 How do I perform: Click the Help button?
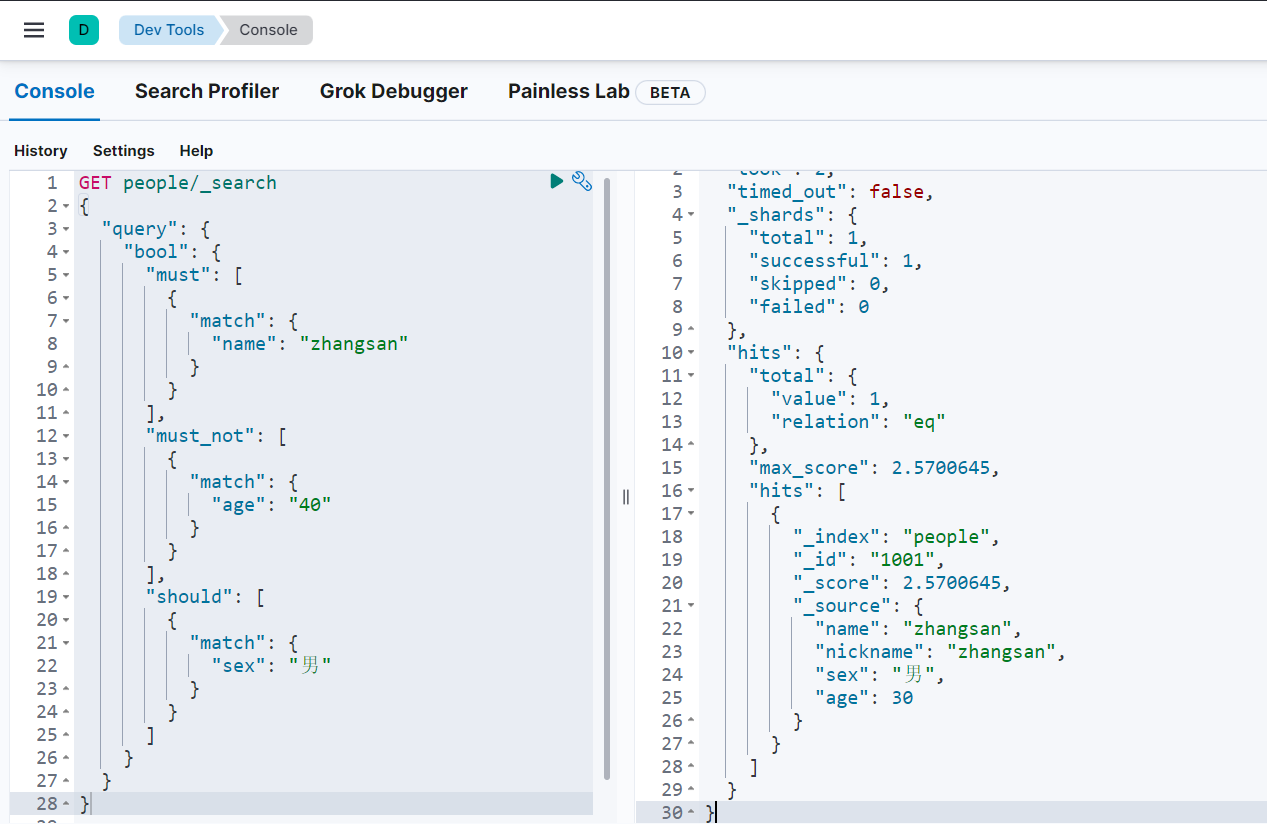click(x=196, y=151)
